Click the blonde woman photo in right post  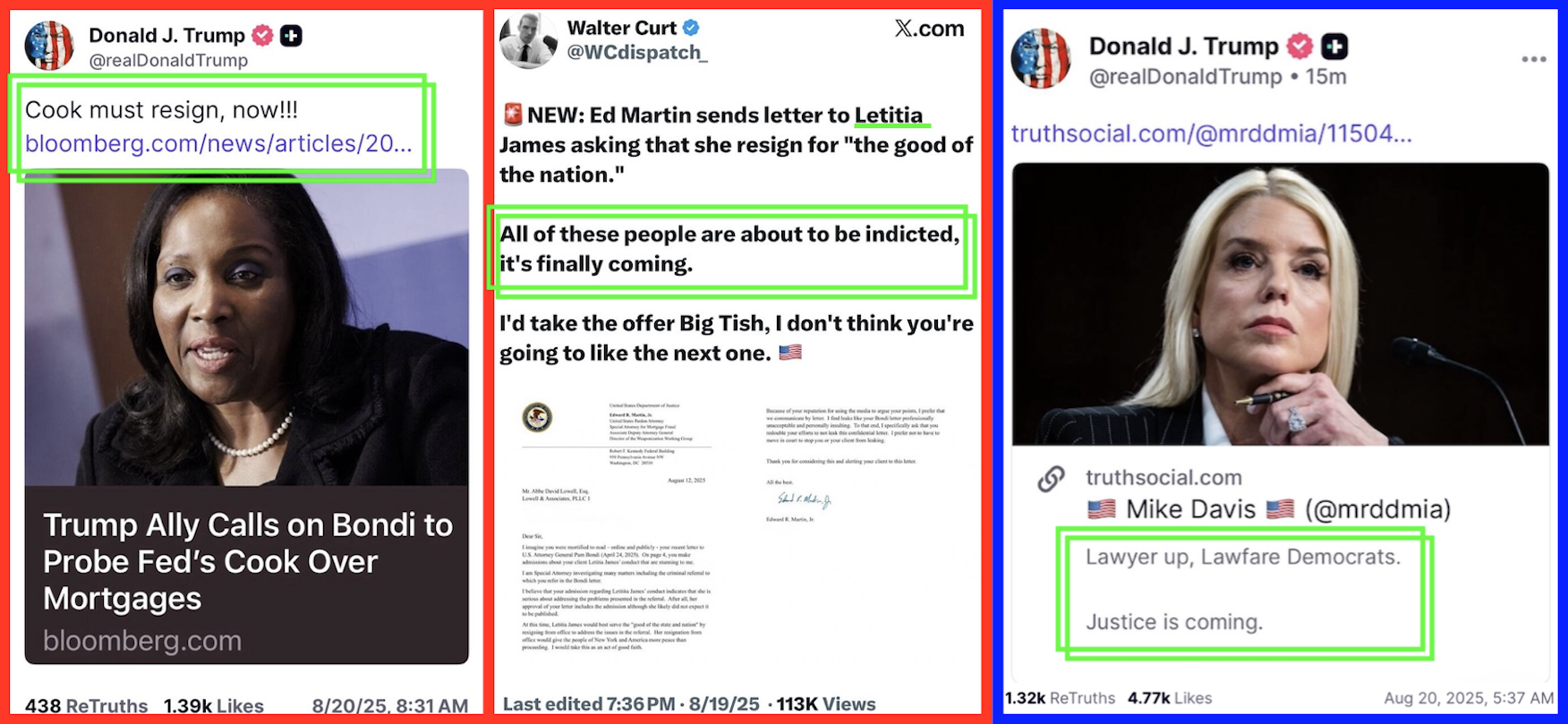coord(1281,304)
